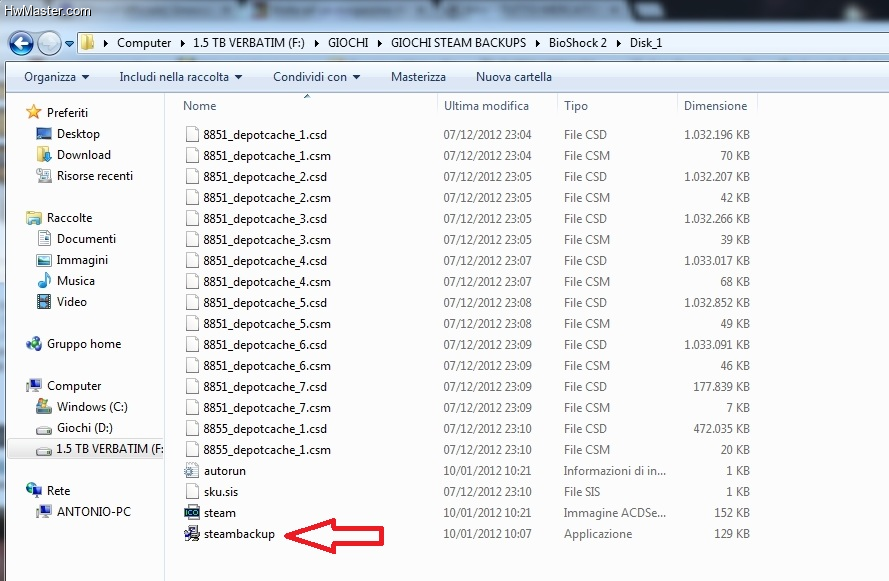Click the Gruppo home icon
The image size is (889, 581).
(x=34, y=343)
